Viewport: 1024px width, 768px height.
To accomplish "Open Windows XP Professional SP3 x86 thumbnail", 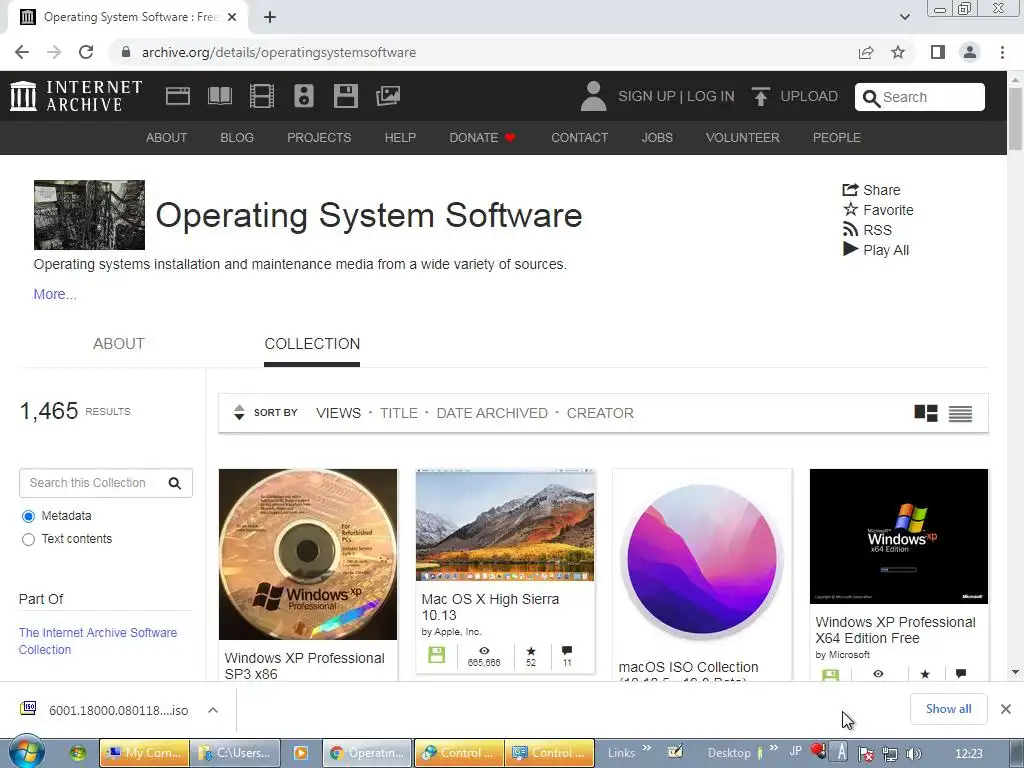I will point(308,554).
